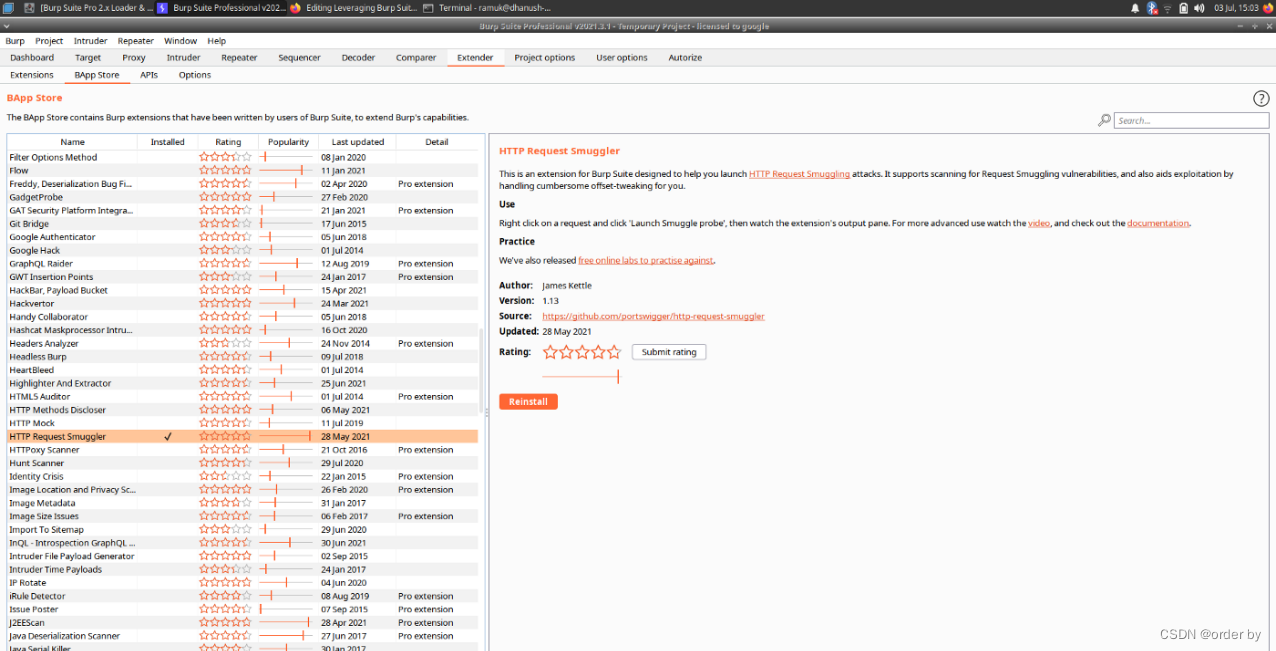Set rating to two stars in the detail panel
The height and width of the screenshot is (651, 1276).
(x=566, y=352)
